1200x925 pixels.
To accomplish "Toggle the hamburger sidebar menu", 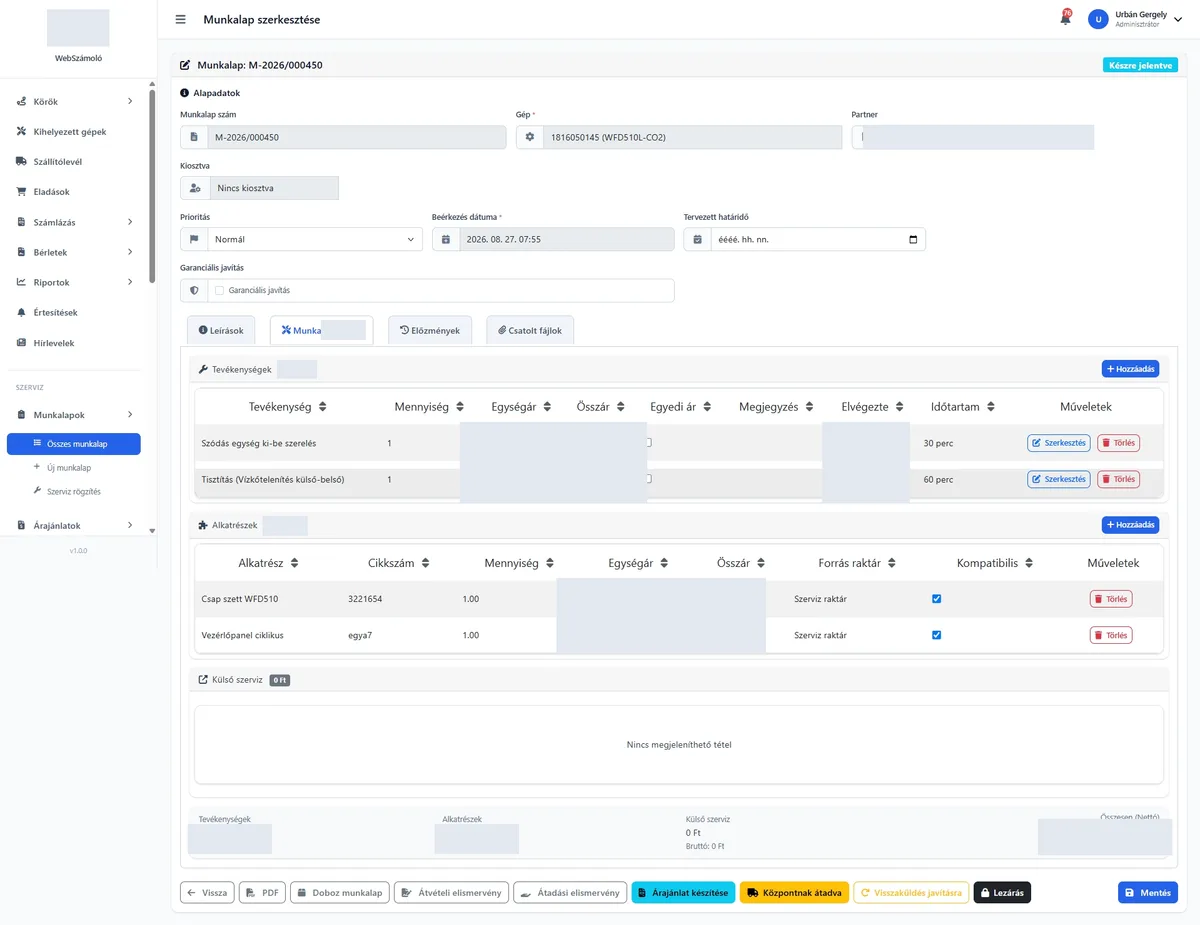I will 180,19.
